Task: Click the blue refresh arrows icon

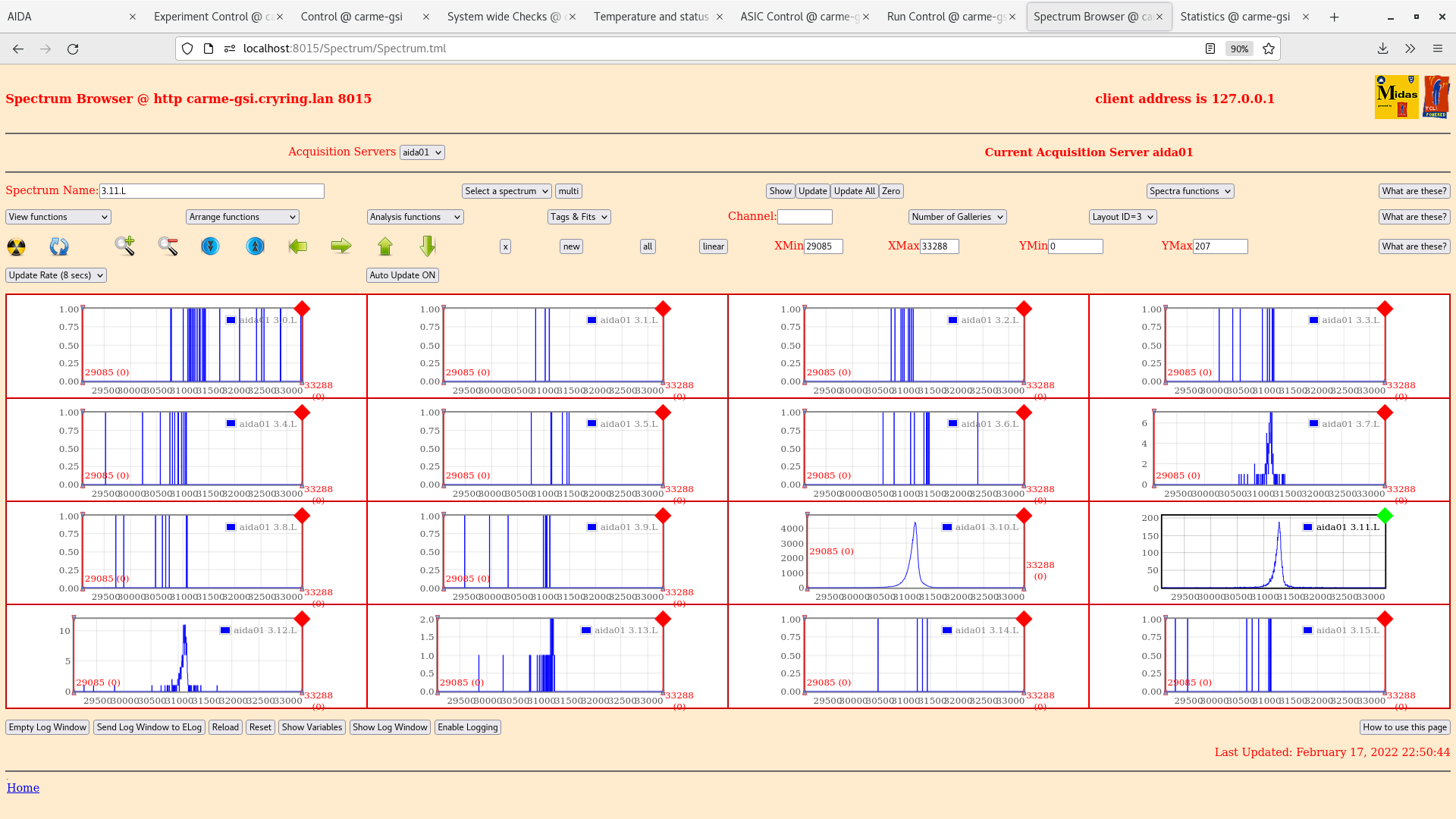Action: point(59,246)
